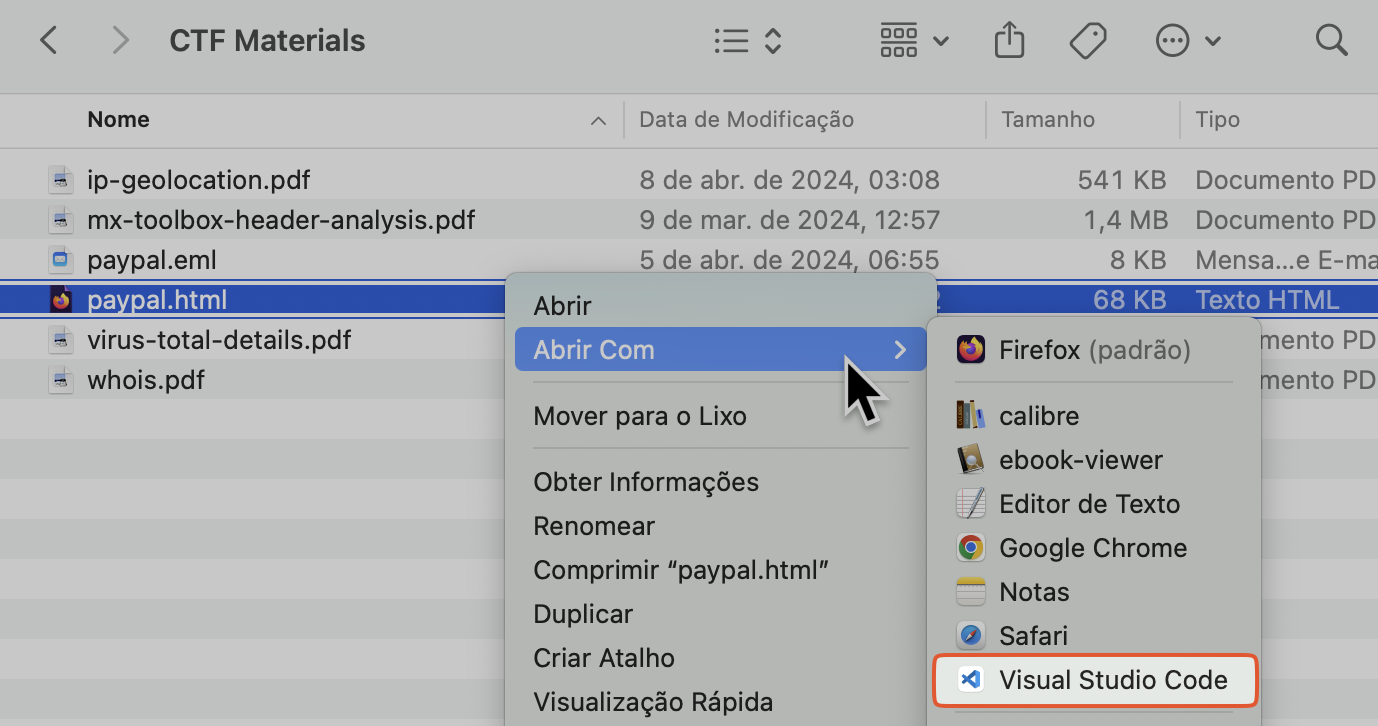1378x726 pixels.
Task: Select the whois.pdf file row
Action: [146, 379]
